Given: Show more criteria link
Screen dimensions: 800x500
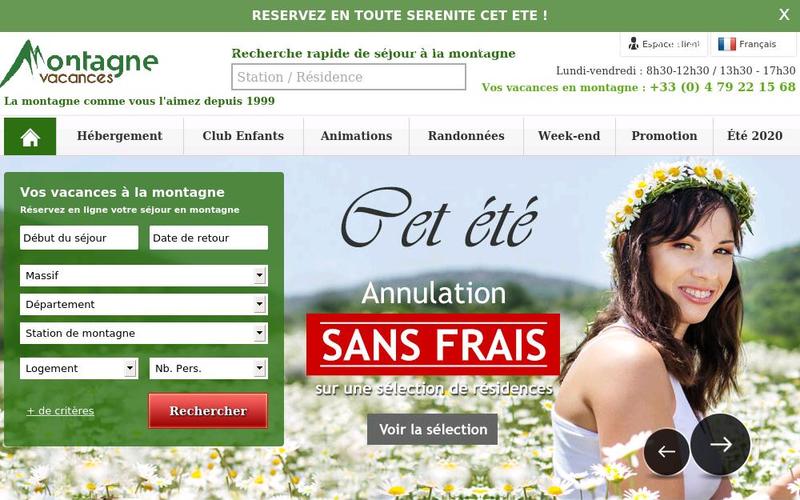Looking at the screenshot, I should pyautogui.click(x=60, y=411).
